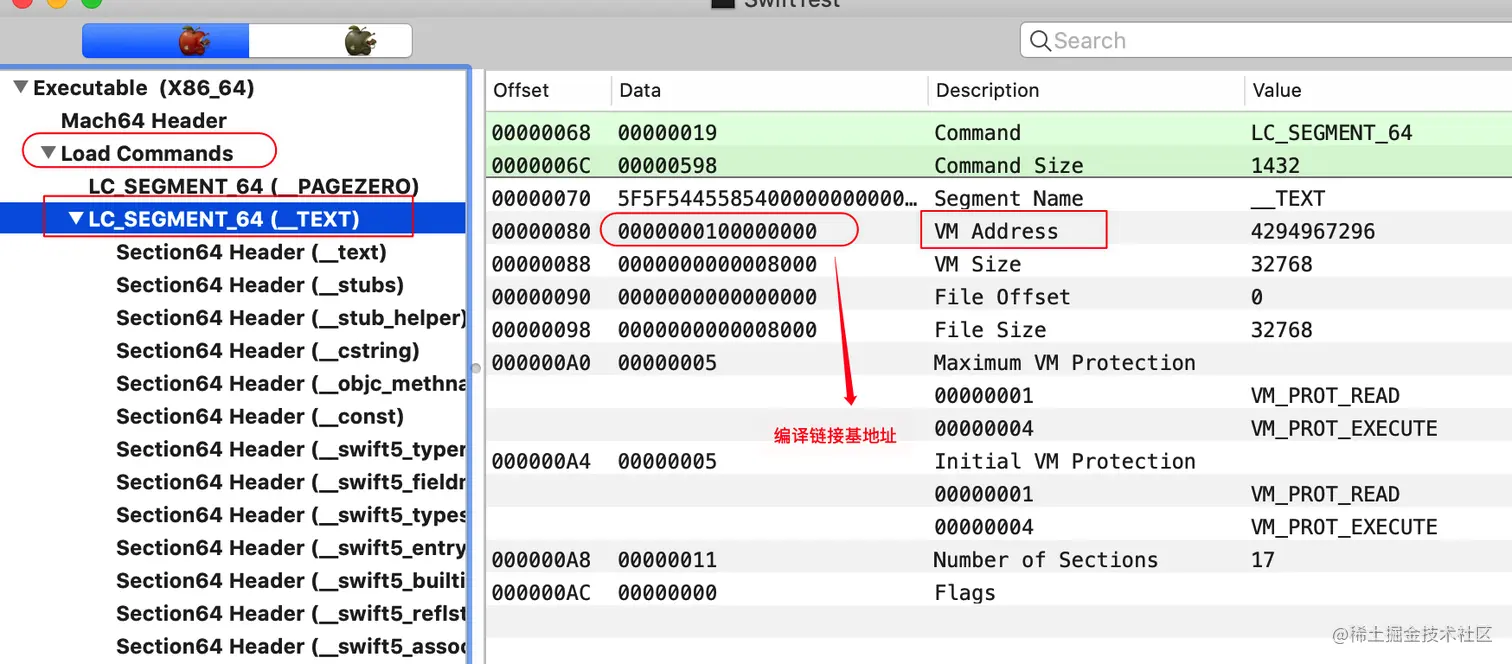Screen dimensions: 1512x664
Task: Select the File Size description cell
Action: coord(990,330)
